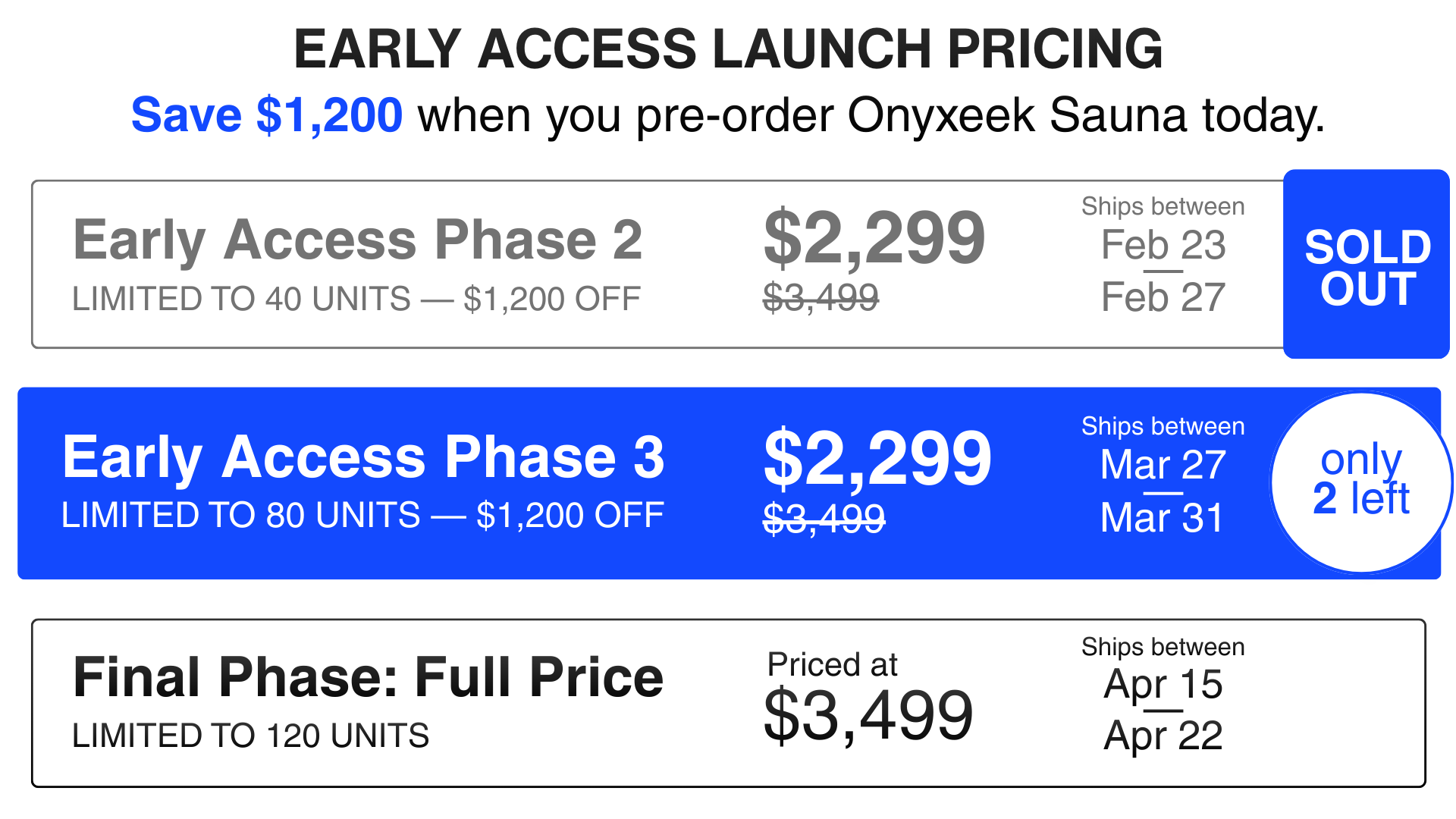
Task: Click "LIMITED TO 120 UNITS" subtitle
Action: click(x=250, y=736)
